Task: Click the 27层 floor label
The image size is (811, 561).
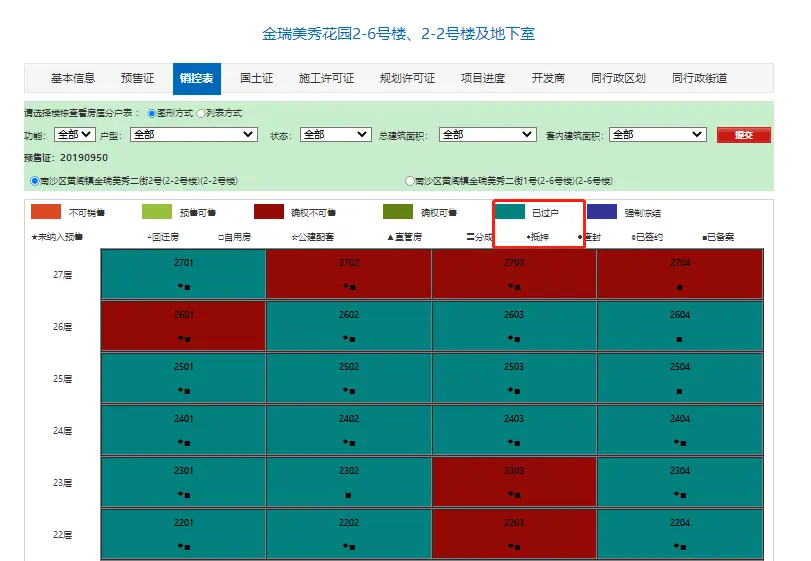Action: (63, 275)
